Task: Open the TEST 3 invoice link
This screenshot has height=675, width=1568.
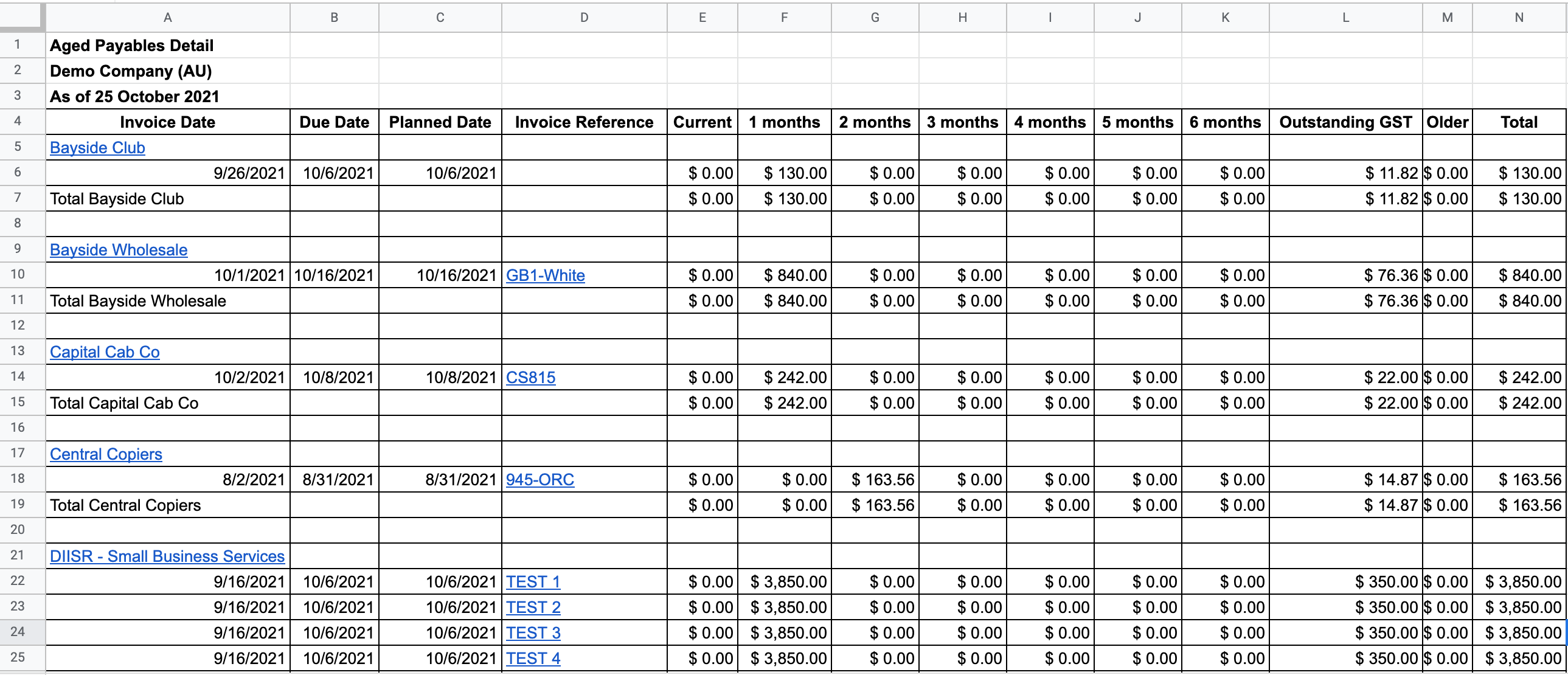Action: tap(533, 634)
